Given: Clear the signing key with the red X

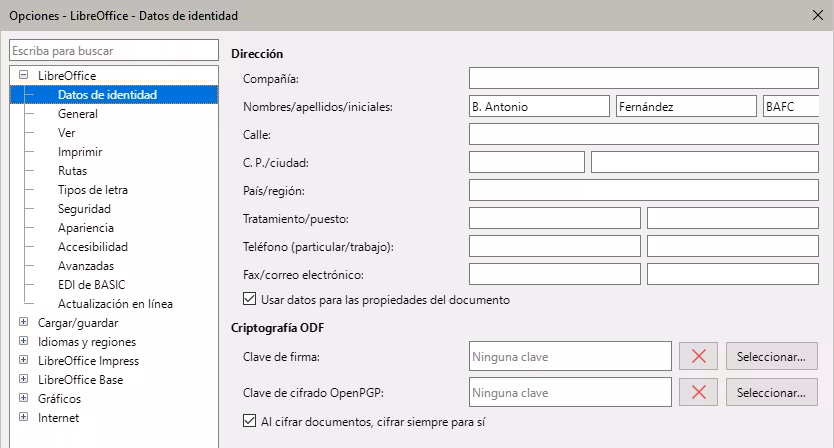Looking at the screenshot, I should (698, 356).
